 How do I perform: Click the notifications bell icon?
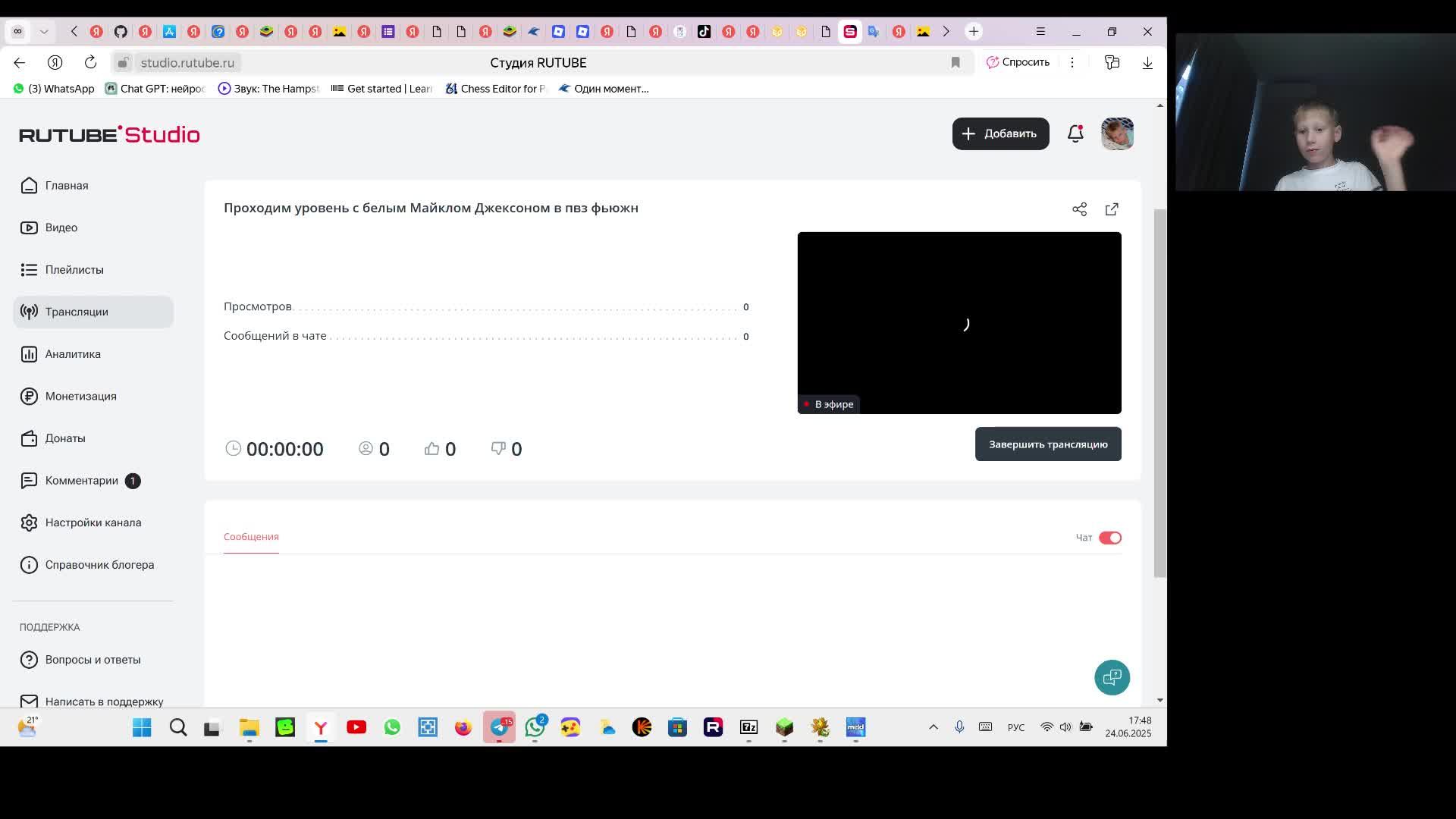[1075, 134]
